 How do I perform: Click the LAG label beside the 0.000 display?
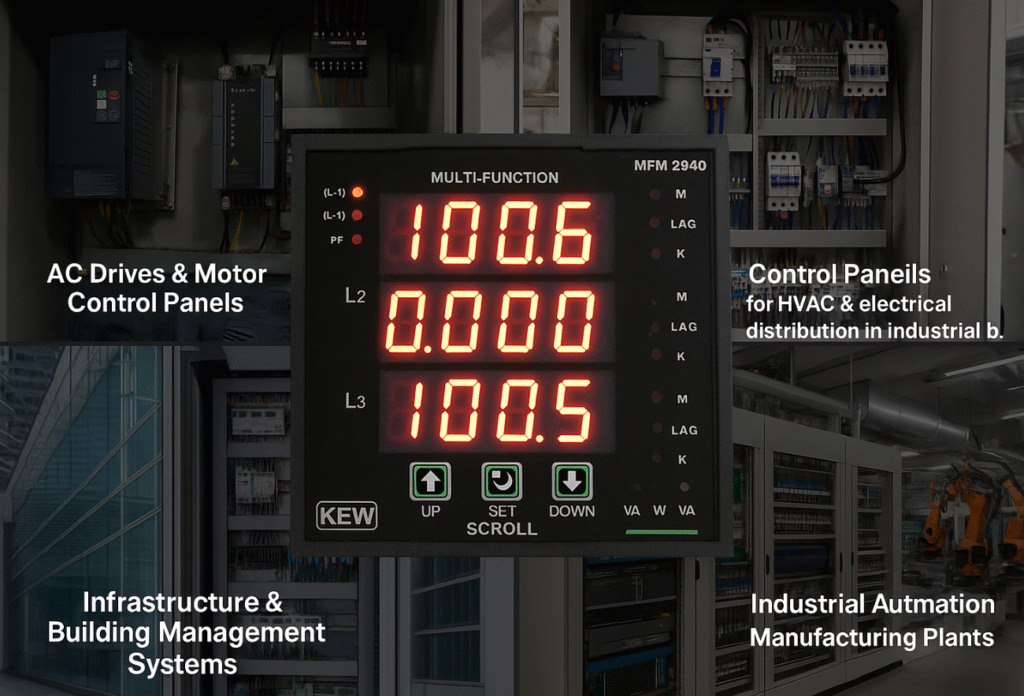tap(684, 326)
